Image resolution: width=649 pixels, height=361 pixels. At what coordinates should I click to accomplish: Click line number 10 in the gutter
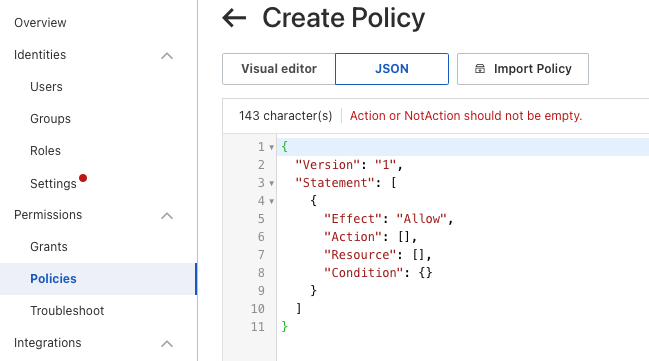257,309
